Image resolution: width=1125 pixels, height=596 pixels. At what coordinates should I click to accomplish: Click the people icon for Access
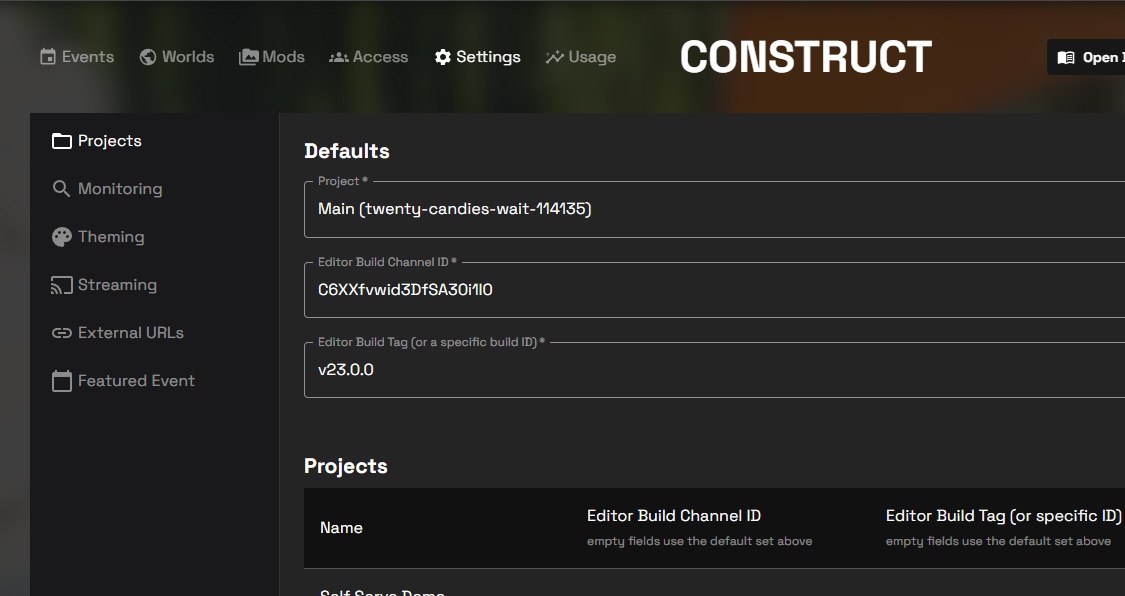pyautogui.click(x=339, y=57)
